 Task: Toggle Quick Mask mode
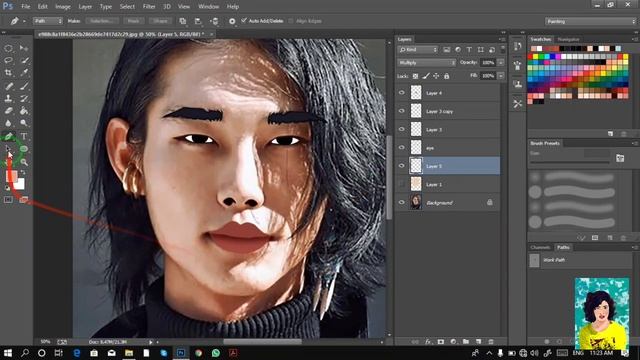click(x=8, y=200)
